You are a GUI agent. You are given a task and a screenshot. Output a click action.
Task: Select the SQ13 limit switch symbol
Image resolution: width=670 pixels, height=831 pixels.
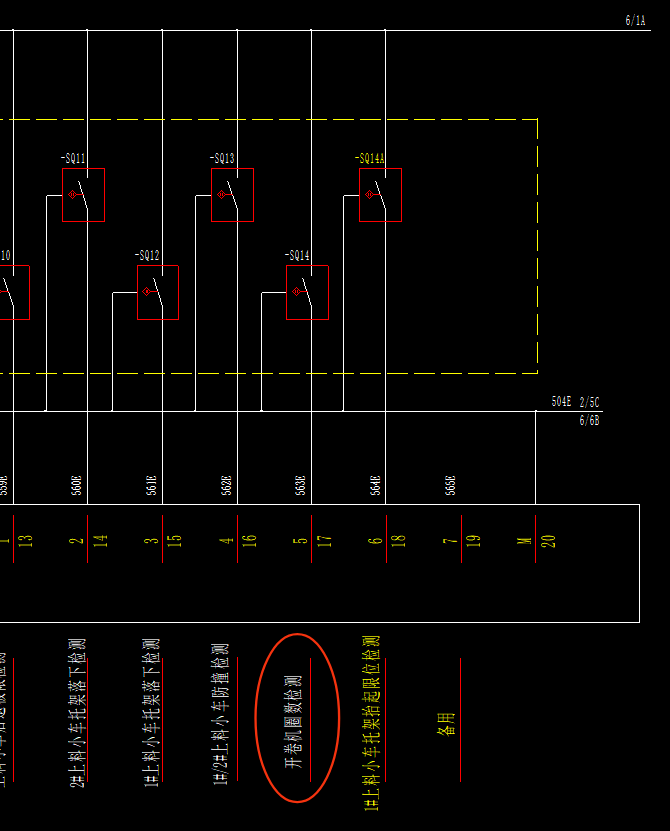click(232, 195)
